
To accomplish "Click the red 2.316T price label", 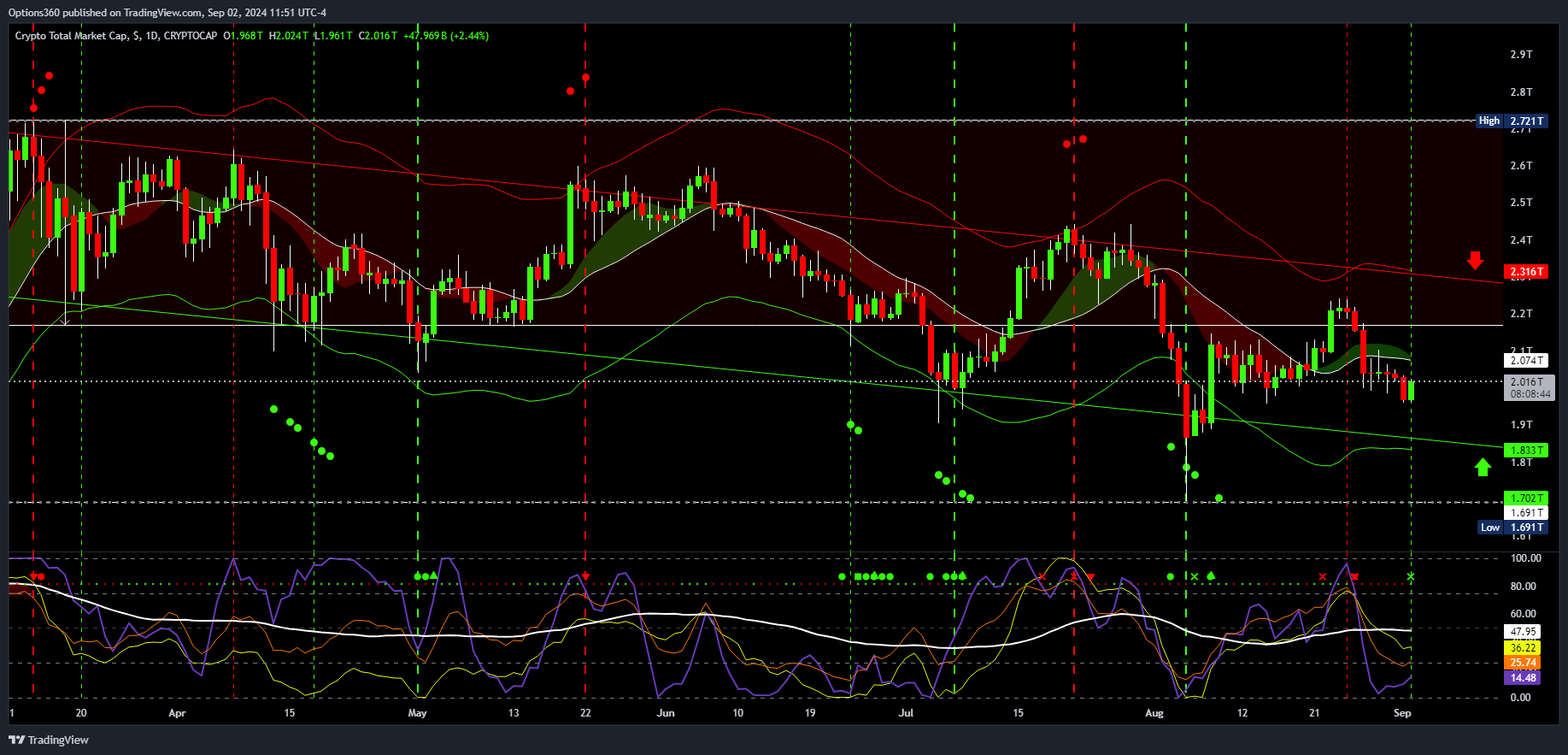I will pyautogui.click(x=1526, y=272).
